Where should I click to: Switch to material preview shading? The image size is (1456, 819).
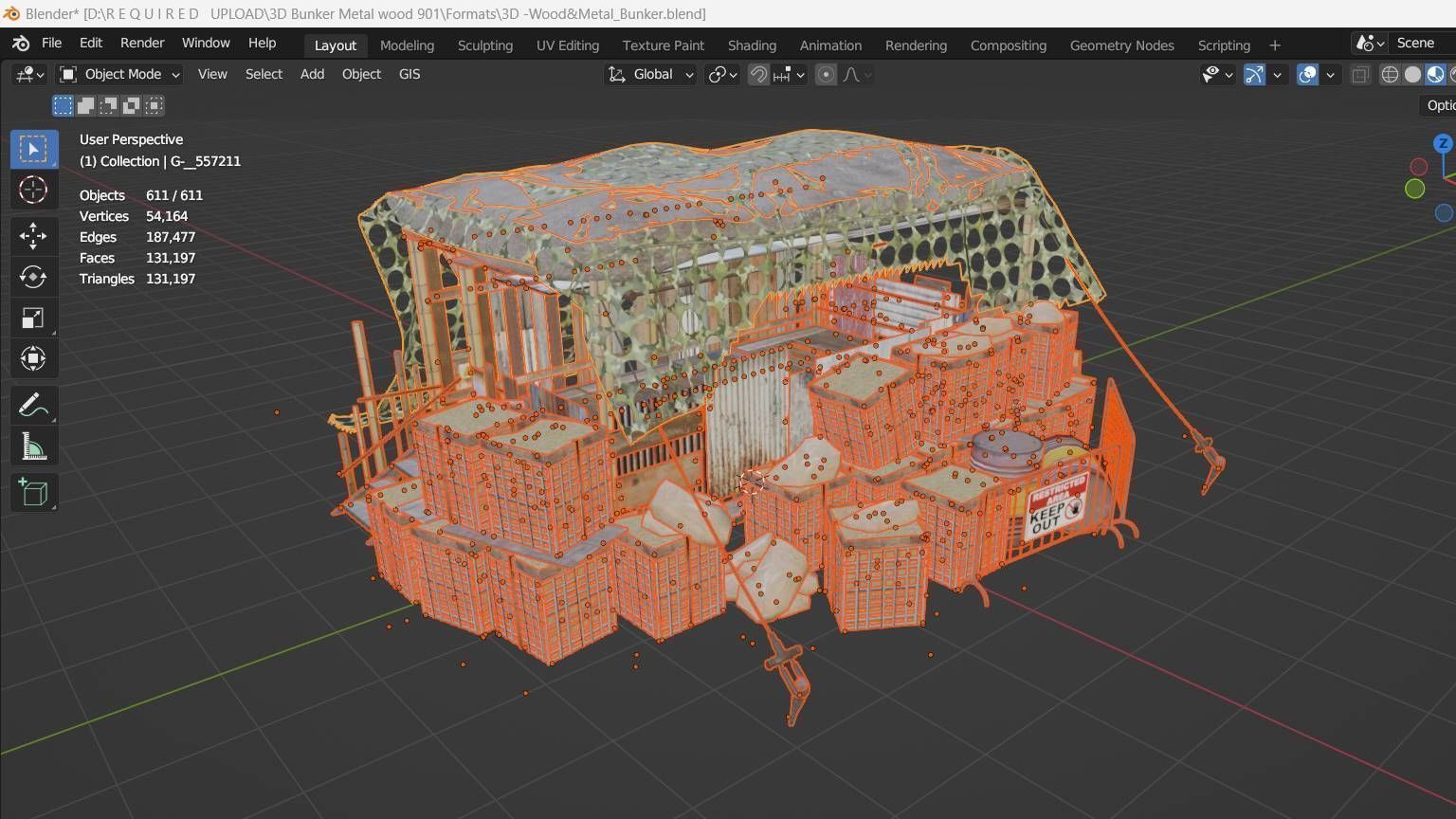(1435, 74)
